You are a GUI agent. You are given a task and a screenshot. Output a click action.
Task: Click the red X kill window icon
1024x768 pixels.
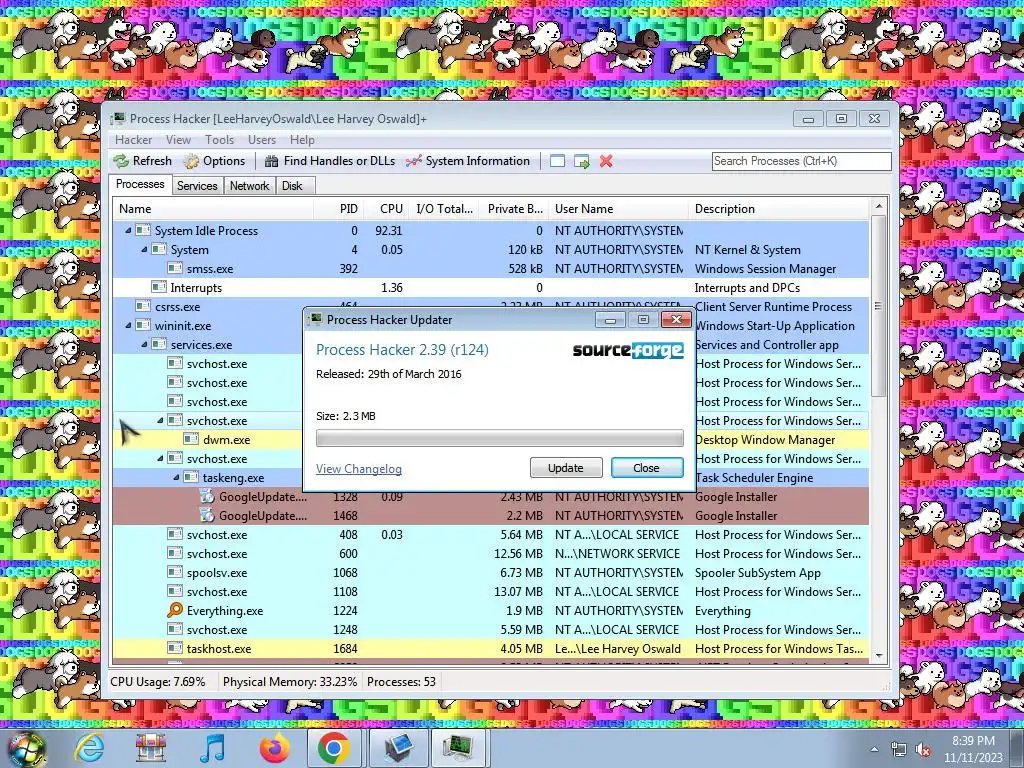[x=606, y=161]
